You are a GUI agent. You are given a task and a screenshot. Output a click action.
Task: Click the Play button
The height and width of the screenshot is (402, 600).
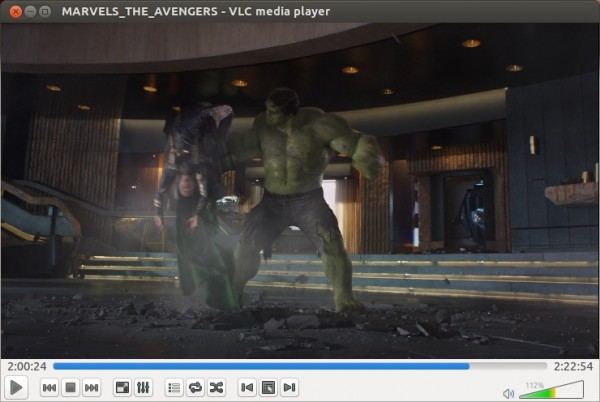16,387
